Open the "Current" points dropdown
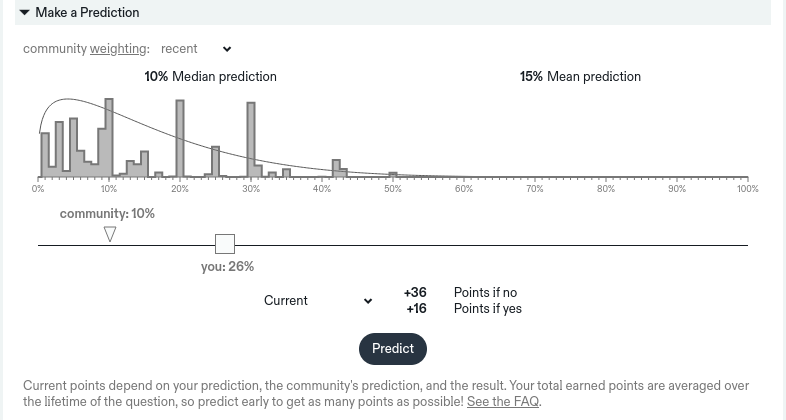Screen dimensions: 786x420 pyautogui.click(x=317, y=301)
